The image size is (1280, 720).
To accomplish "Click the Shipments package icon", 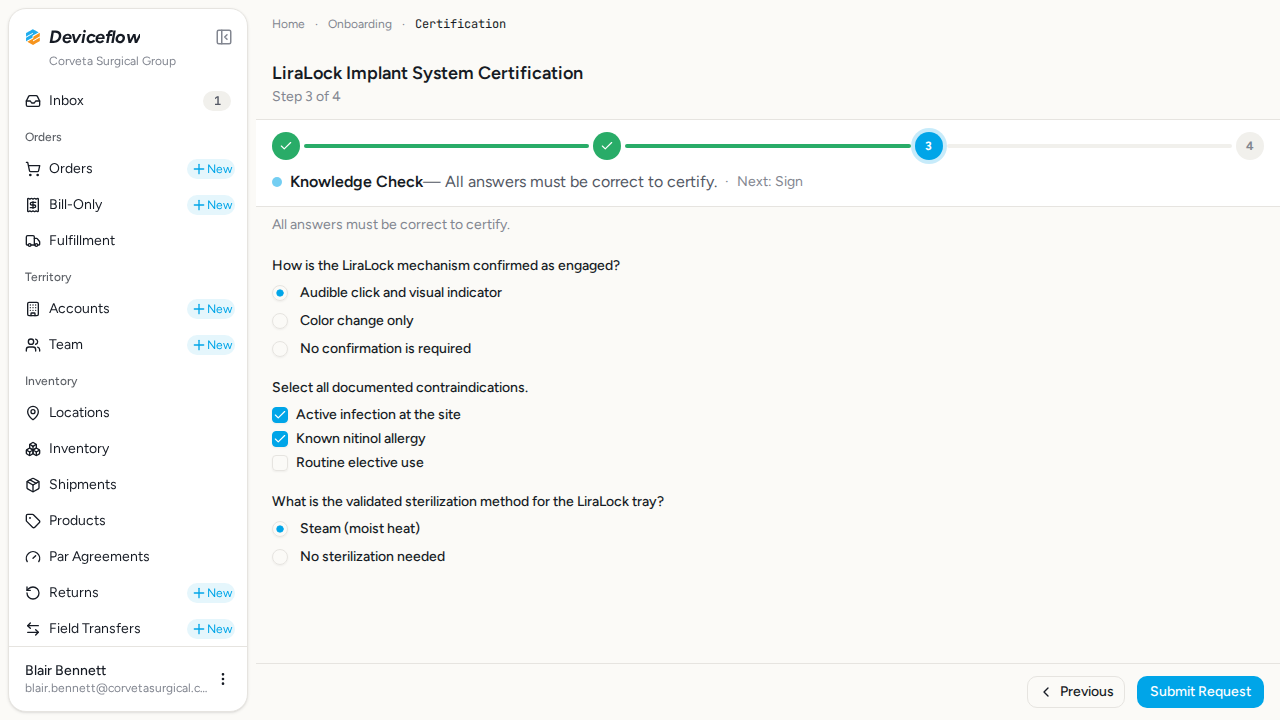I will point(33,485).
